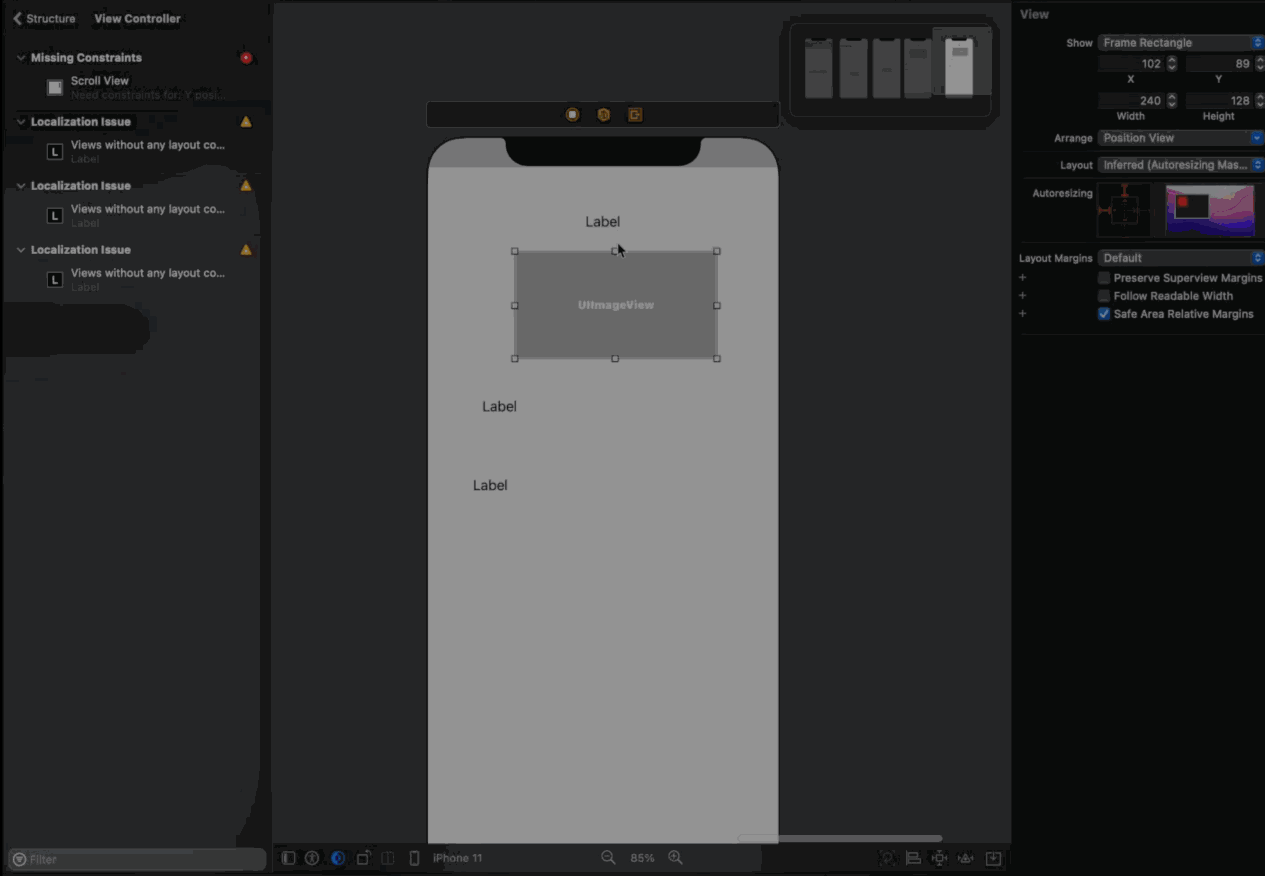Click the Embed In icon
Image resolution: width=1265 pixels, height=876 pixels.
click(x=993, y=858)
